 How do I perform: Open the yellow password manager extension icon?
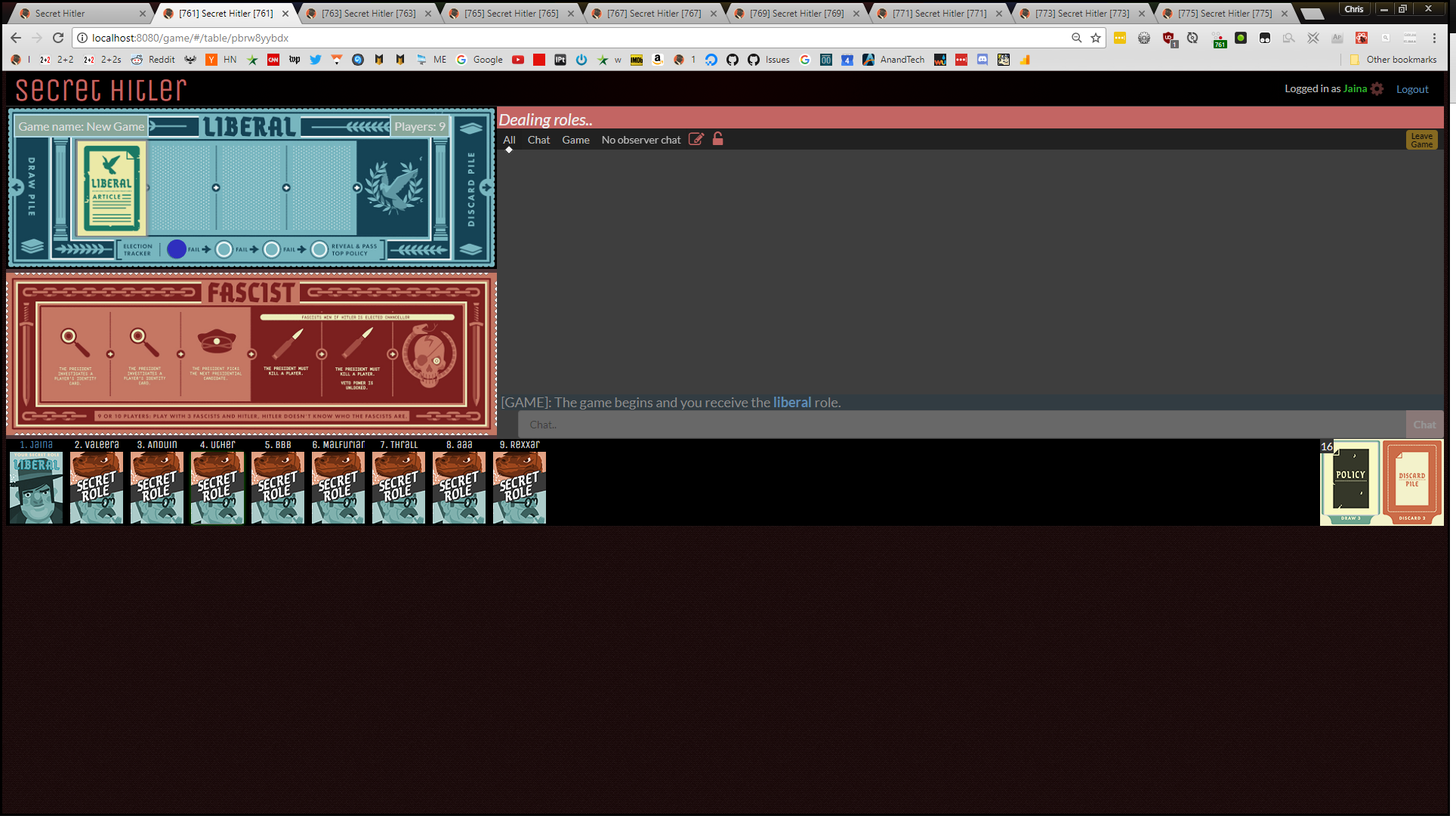pos(1120,38)
